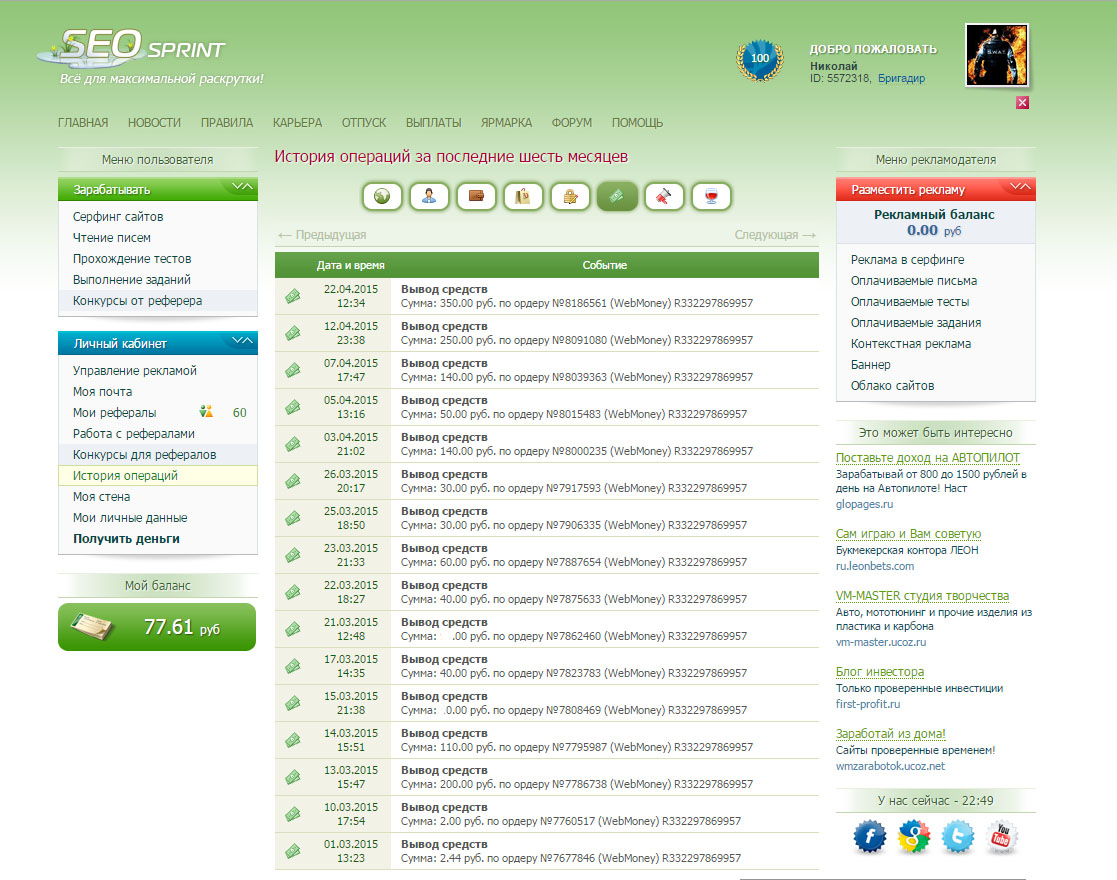Open the YouTube social badge
The image size is (1117, 880).
(1002, 836)
